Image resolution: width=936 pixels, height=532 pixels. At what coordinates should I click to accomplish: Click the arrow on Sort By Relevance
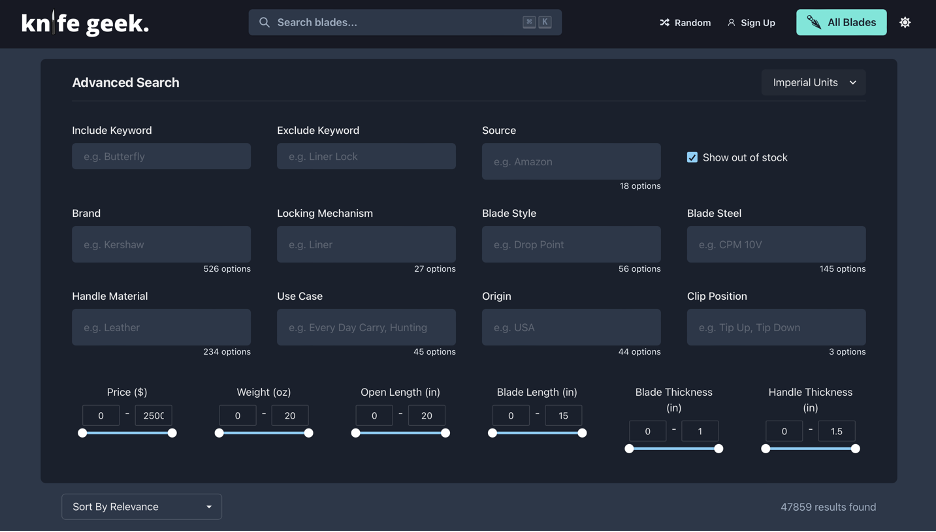(x=209, y=507)
